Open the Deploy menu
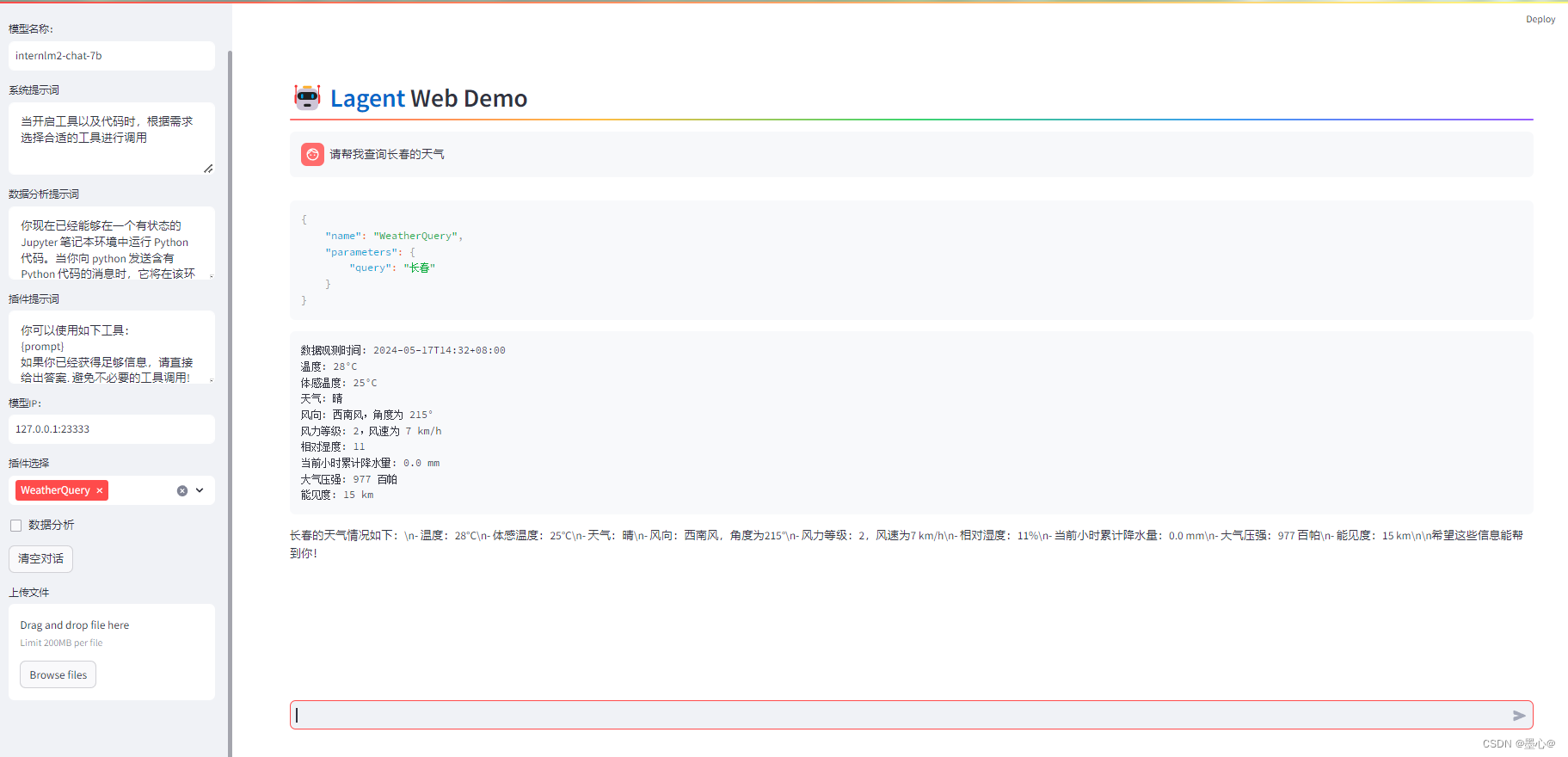Viewport: 1568px width, 757px height. coord(1540,19)
